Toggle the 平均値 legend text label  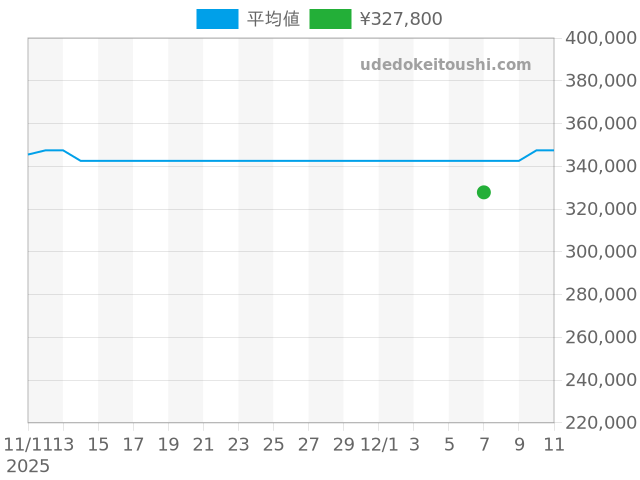[x=273, y=19]
